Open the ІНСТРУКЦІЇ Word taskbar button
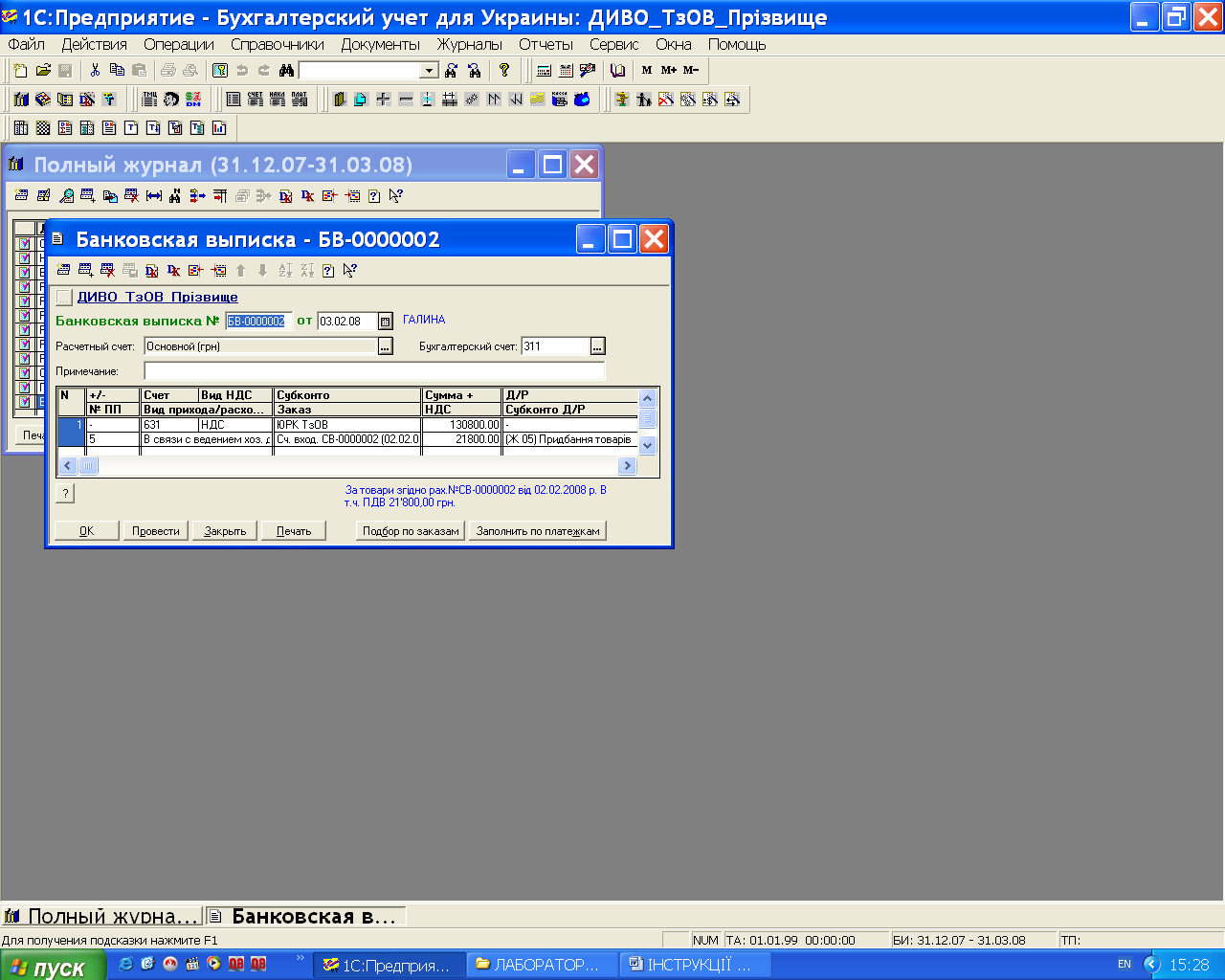1225x980 pixels. [x=696, y=965]
